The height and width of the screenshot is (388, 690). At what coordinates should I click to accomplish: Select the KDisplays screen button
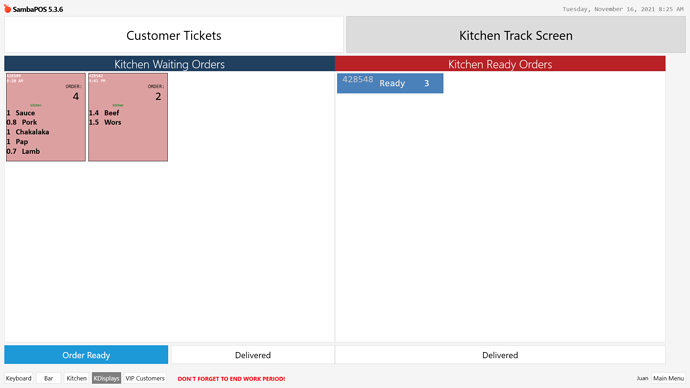[x=106, y=378]
